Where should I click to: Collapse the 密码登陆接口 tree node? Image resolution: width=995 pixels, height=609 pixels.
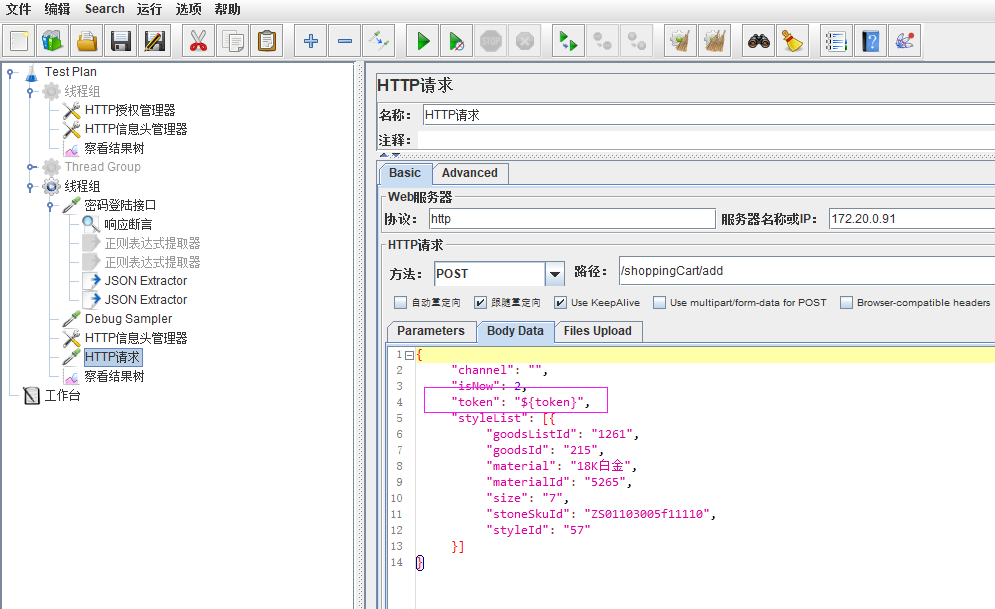pyautogui.click(x=50, y=205)
